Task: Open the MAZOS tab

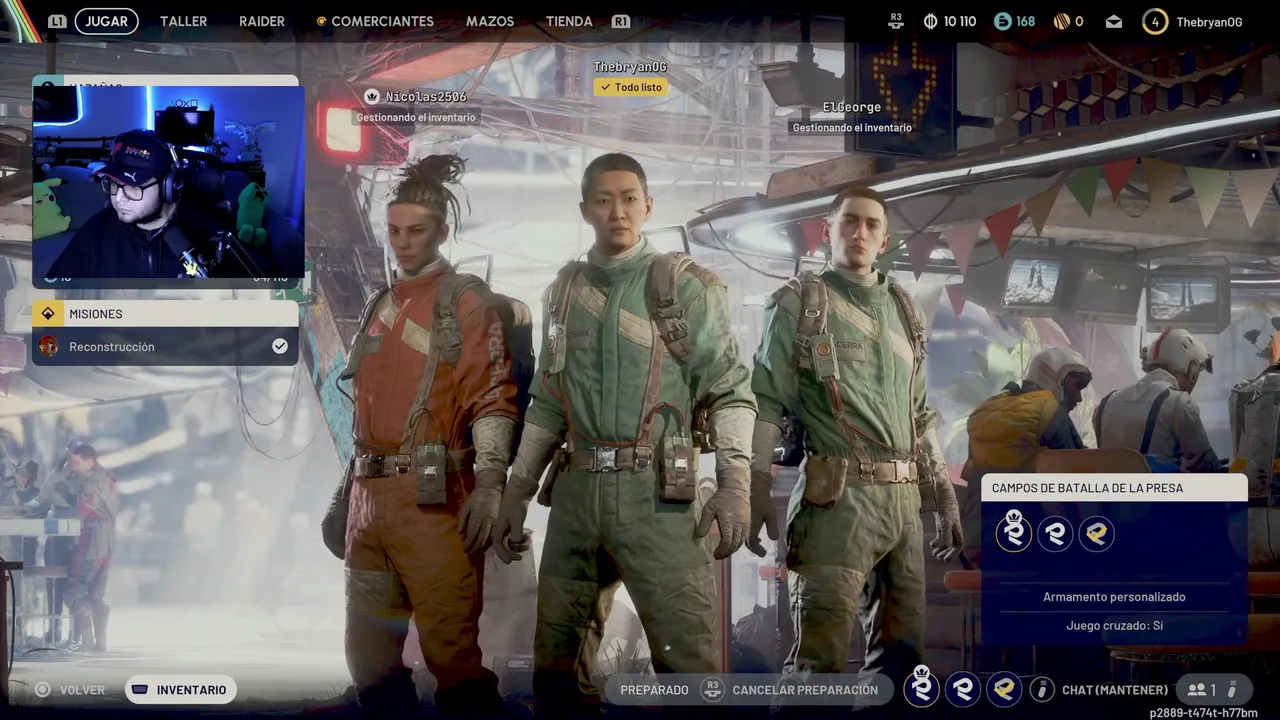Action: [x=490, y=21]
